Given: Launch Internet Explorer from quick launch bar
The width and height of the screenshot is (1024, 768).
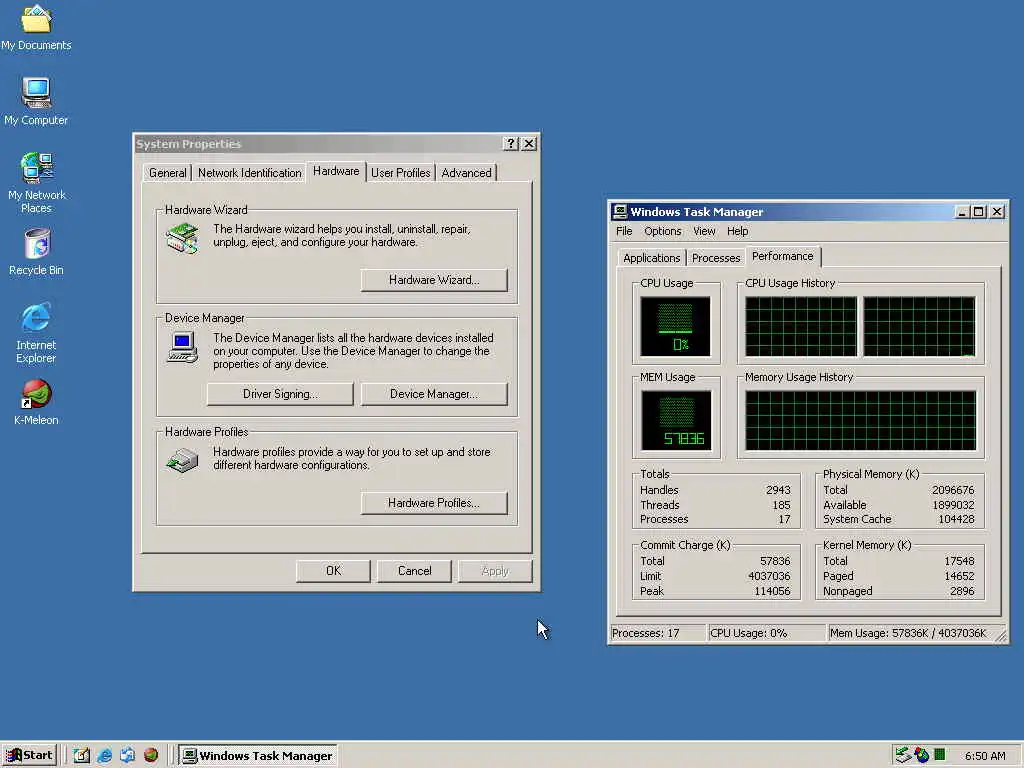Looking at the screenshot, I should point(104,755).
